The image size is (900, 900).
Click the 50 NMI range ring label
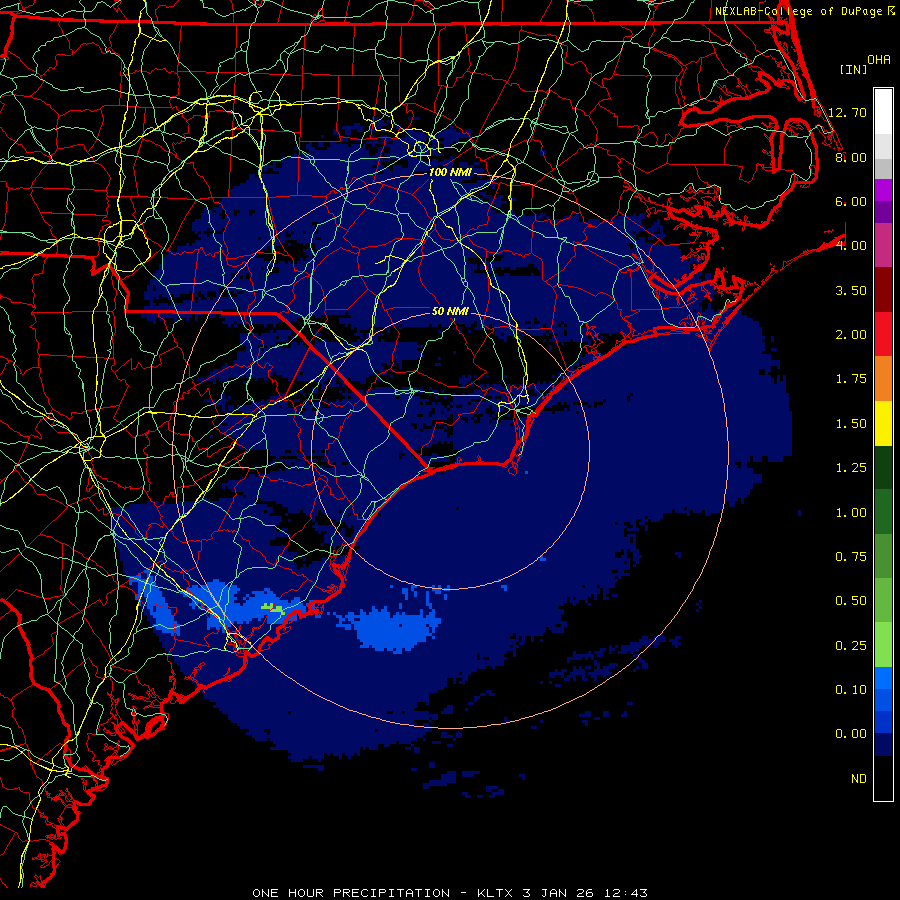tap(450, 311)
